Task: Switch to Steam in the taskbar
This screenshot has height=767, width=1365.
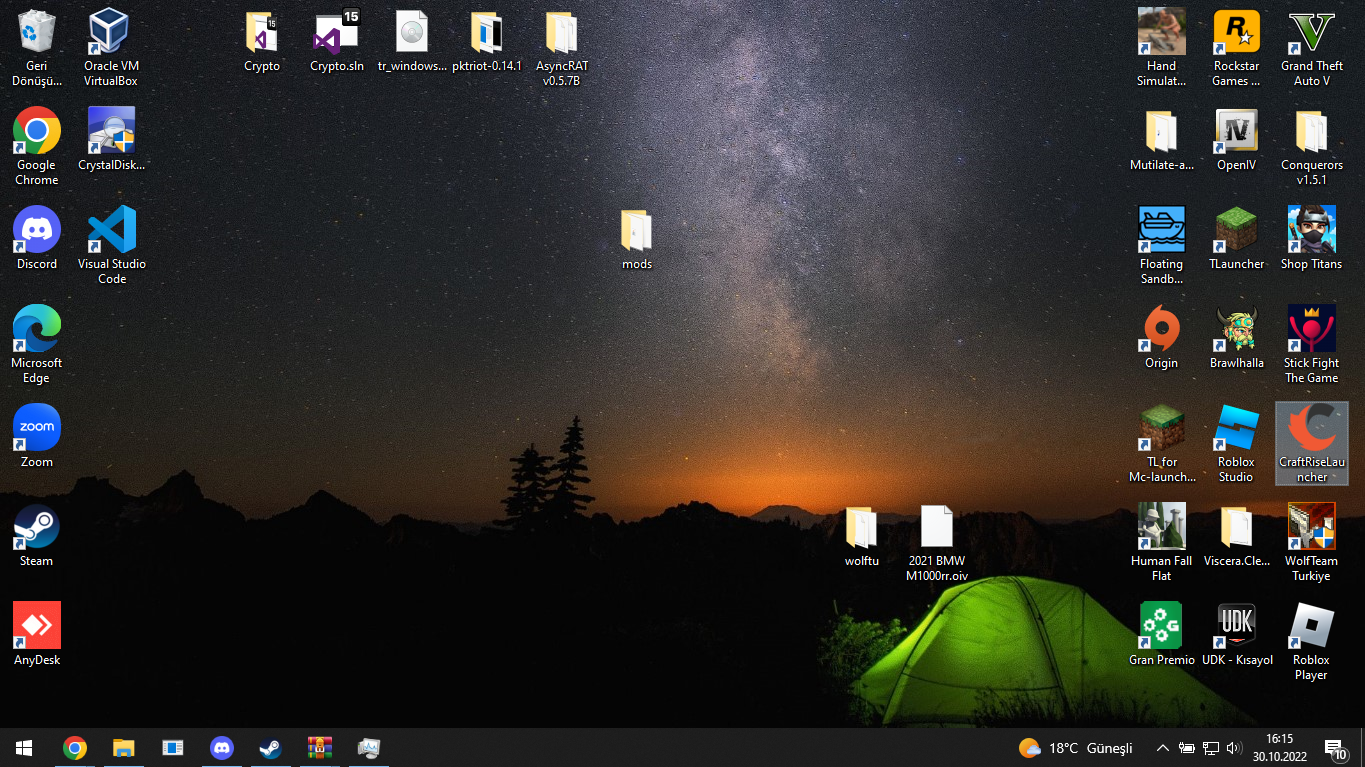Action: [270, 747]
